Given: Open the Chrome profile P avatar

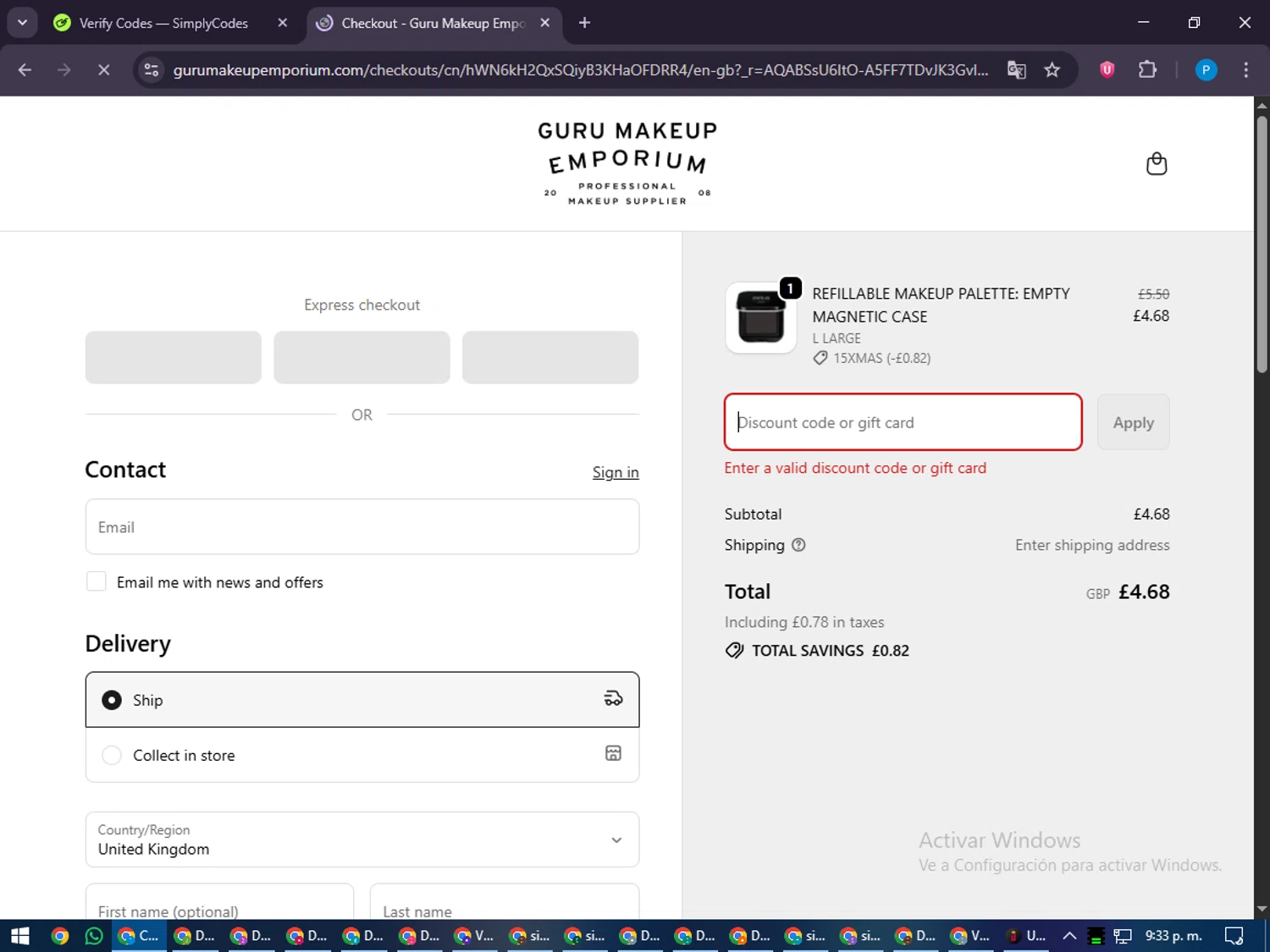Looking at the screenshot, I should tap(1206, 70).
